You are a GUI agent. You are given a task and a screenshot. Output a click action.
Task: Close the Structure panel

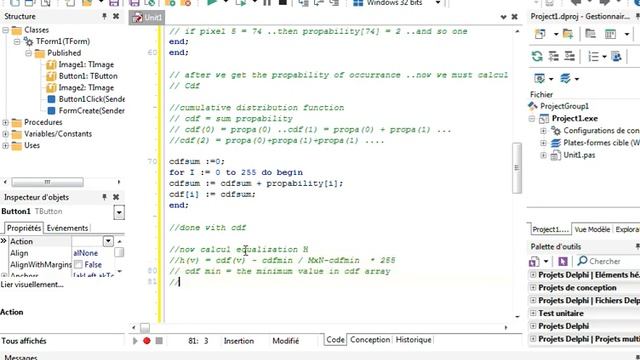click(116, 16)
